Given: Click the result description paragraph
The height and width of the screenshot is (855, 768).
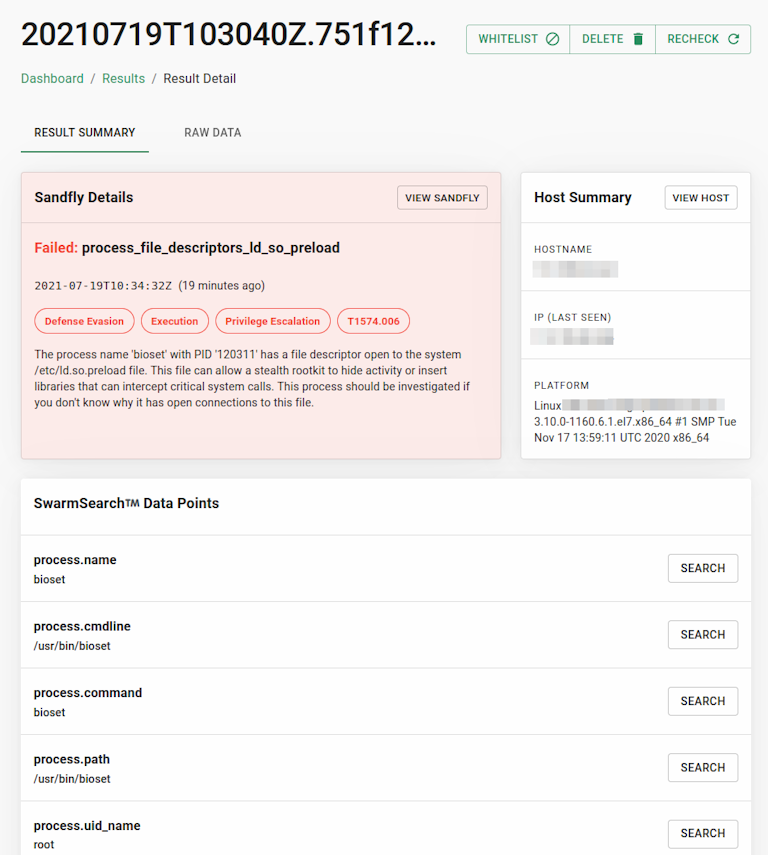Looking at the screenshot, I should [252, 378].
